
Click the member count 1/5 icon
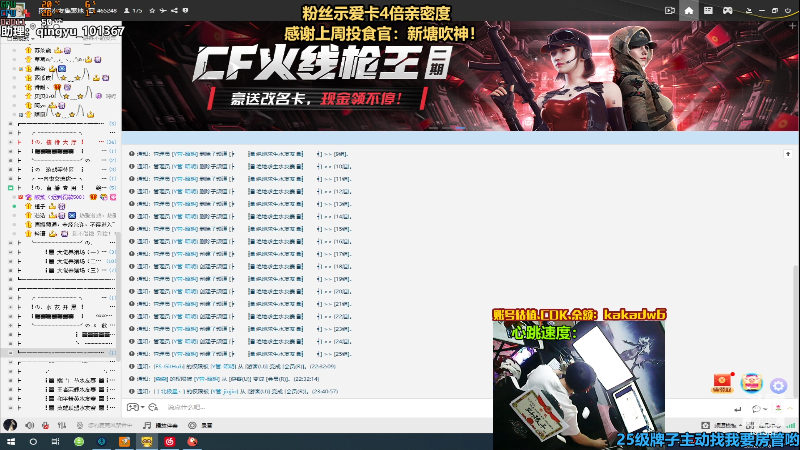133,10
